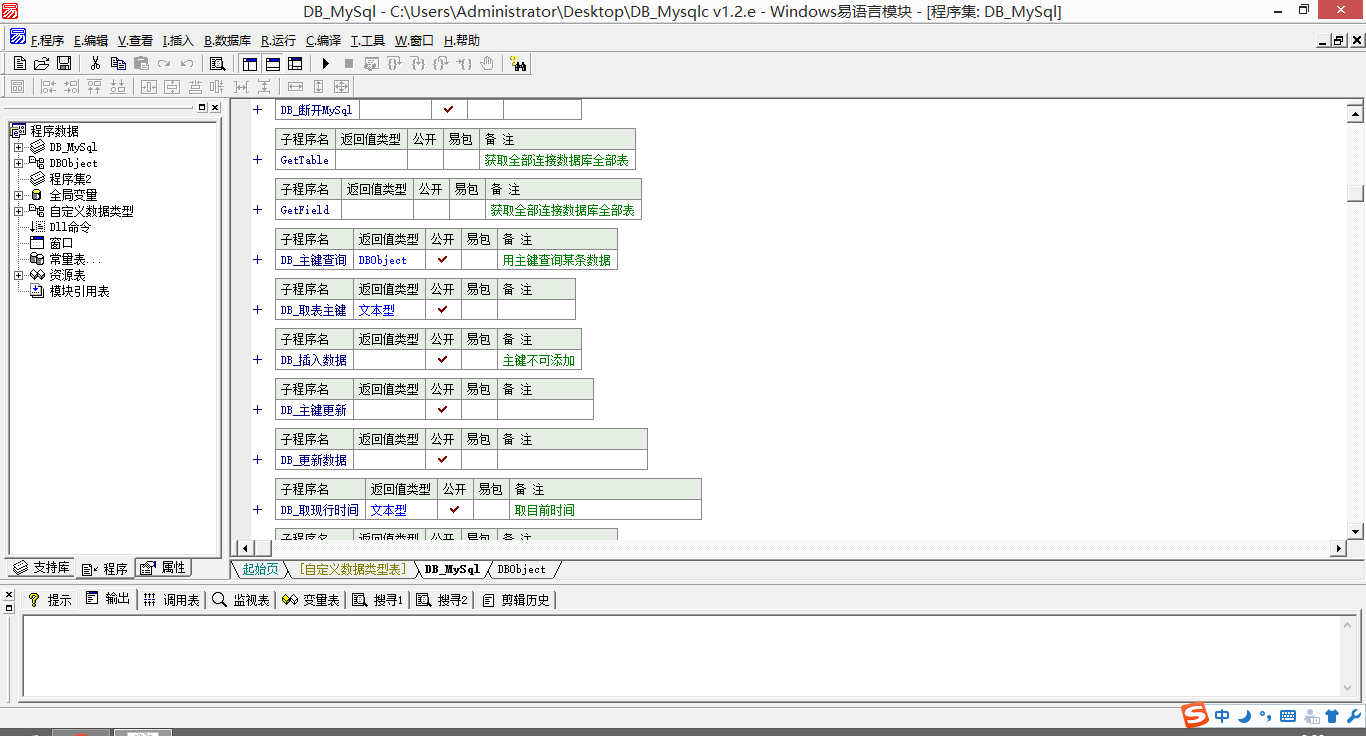Screen dimensions: 1366x736
Task: Toggle the third panel layout icon
Action: coord(295,63)
